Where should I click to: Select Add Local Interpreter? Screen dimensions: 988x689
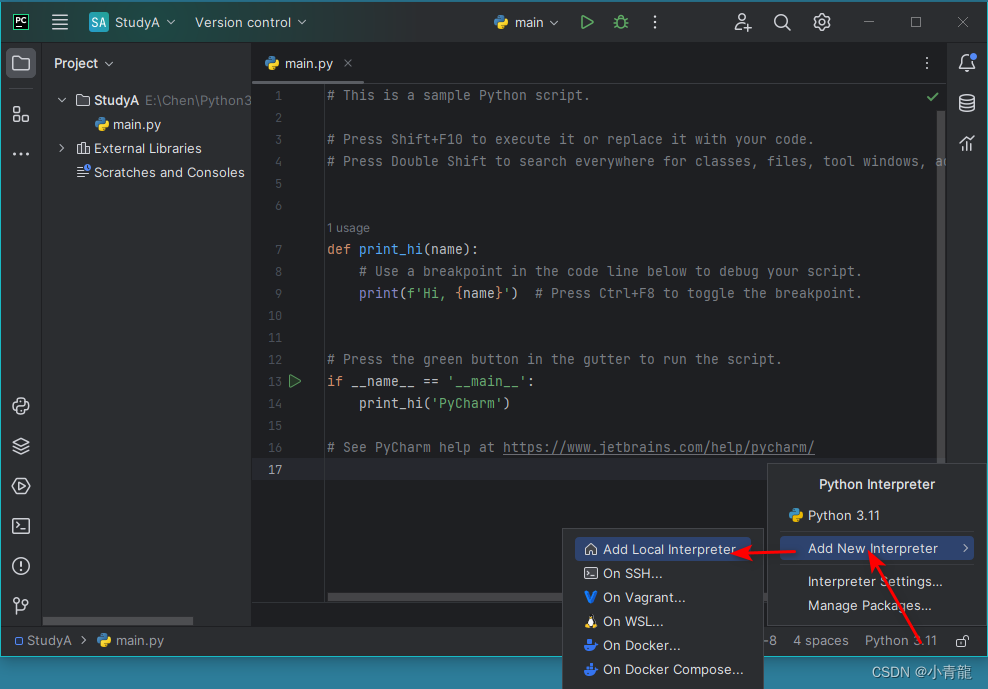[663, 549]
